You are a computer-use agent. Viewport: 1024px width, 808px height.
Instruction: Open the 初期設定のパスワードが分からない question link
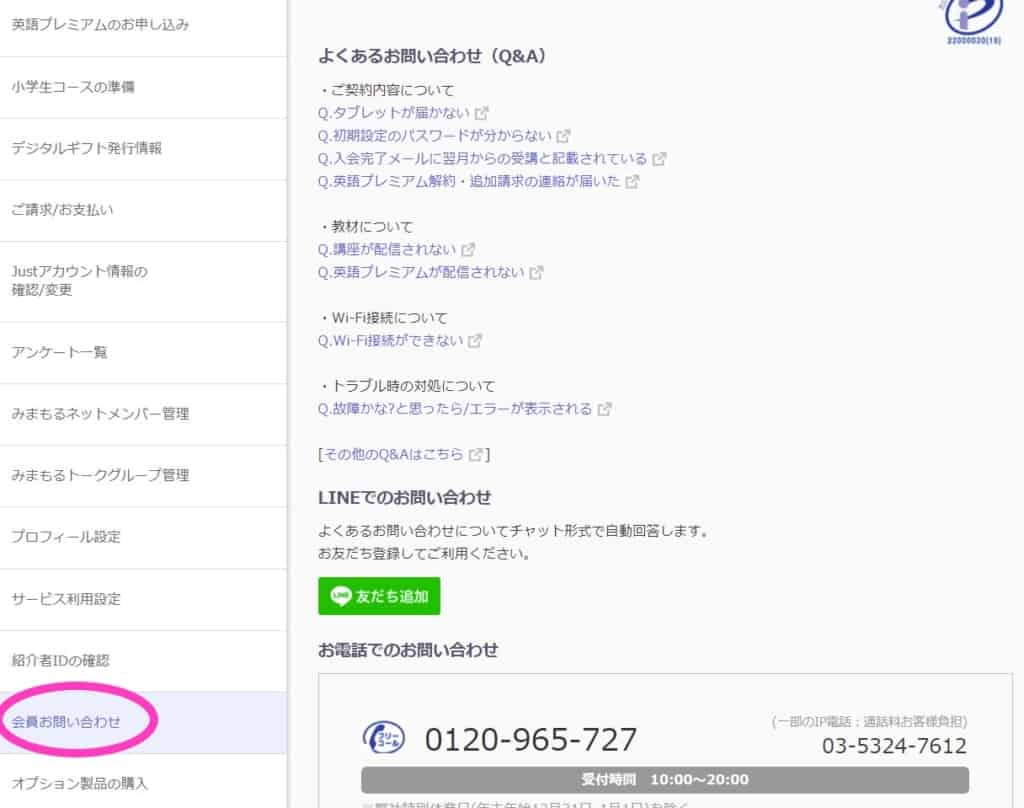[x=435, y=135]
